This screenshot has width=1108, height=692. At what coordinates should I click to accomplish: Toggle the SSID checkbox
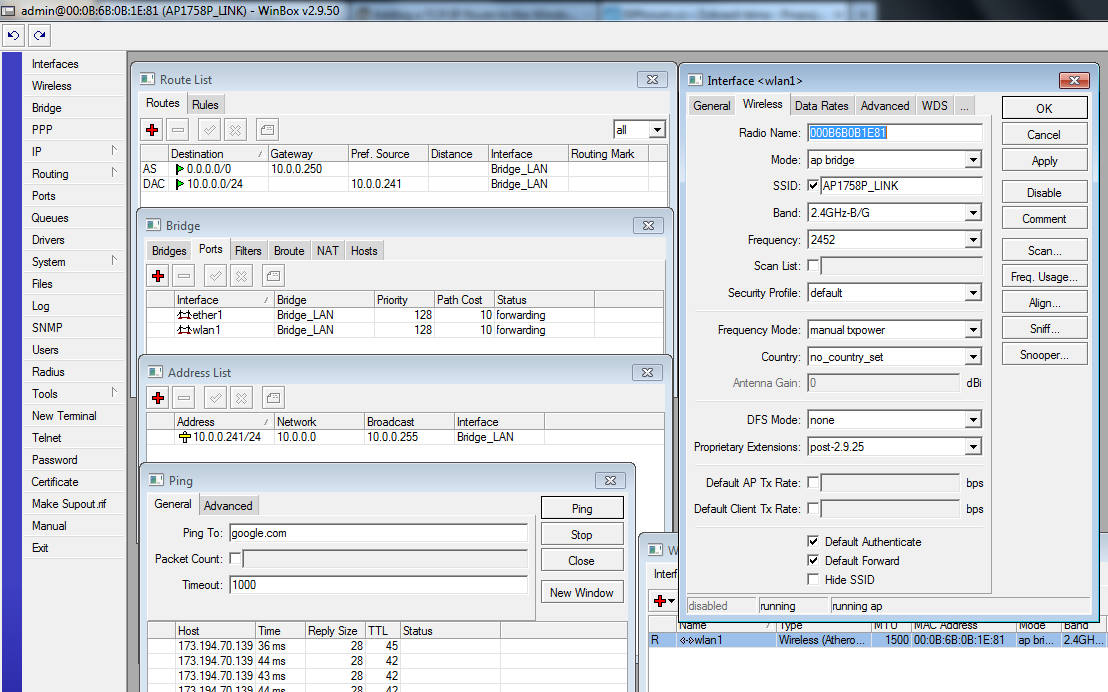click(813, 186)
